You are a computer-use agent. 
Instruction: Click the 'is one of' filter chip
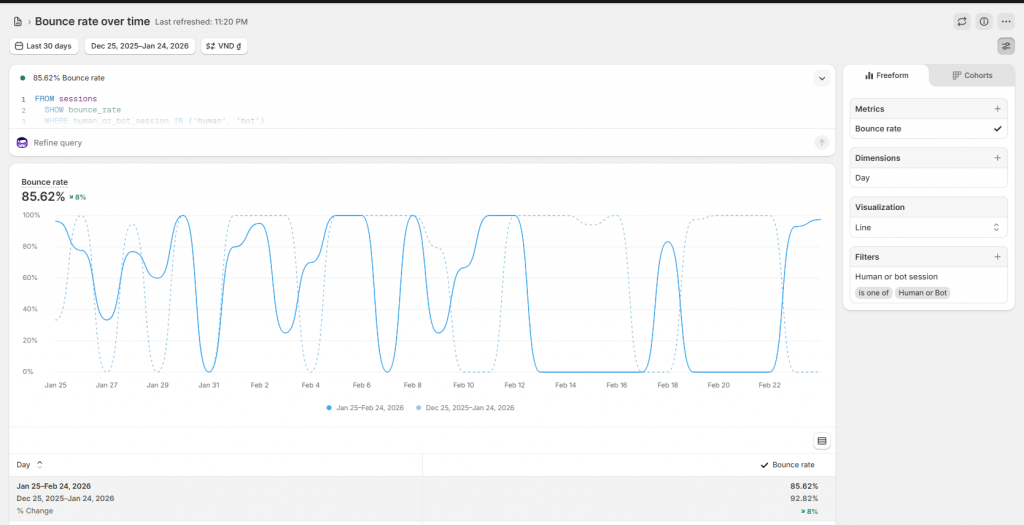[x=873, y=293]
